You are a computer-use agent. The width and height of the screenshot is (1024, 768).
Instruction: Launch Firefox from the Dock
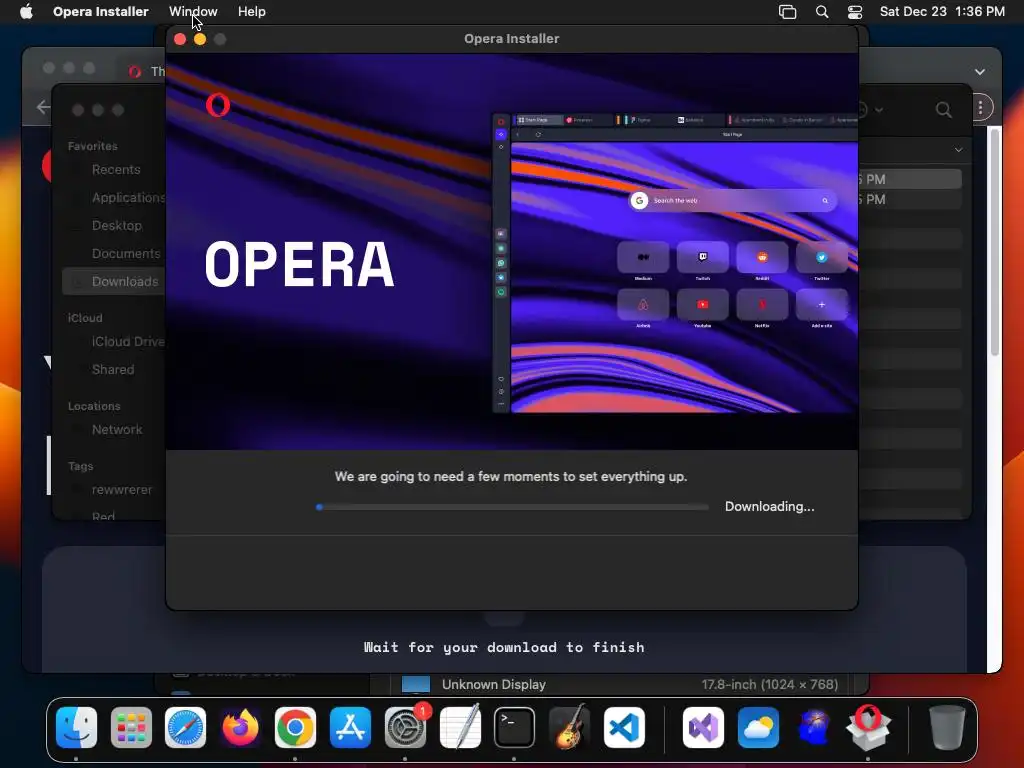click(x=240, y=727)
